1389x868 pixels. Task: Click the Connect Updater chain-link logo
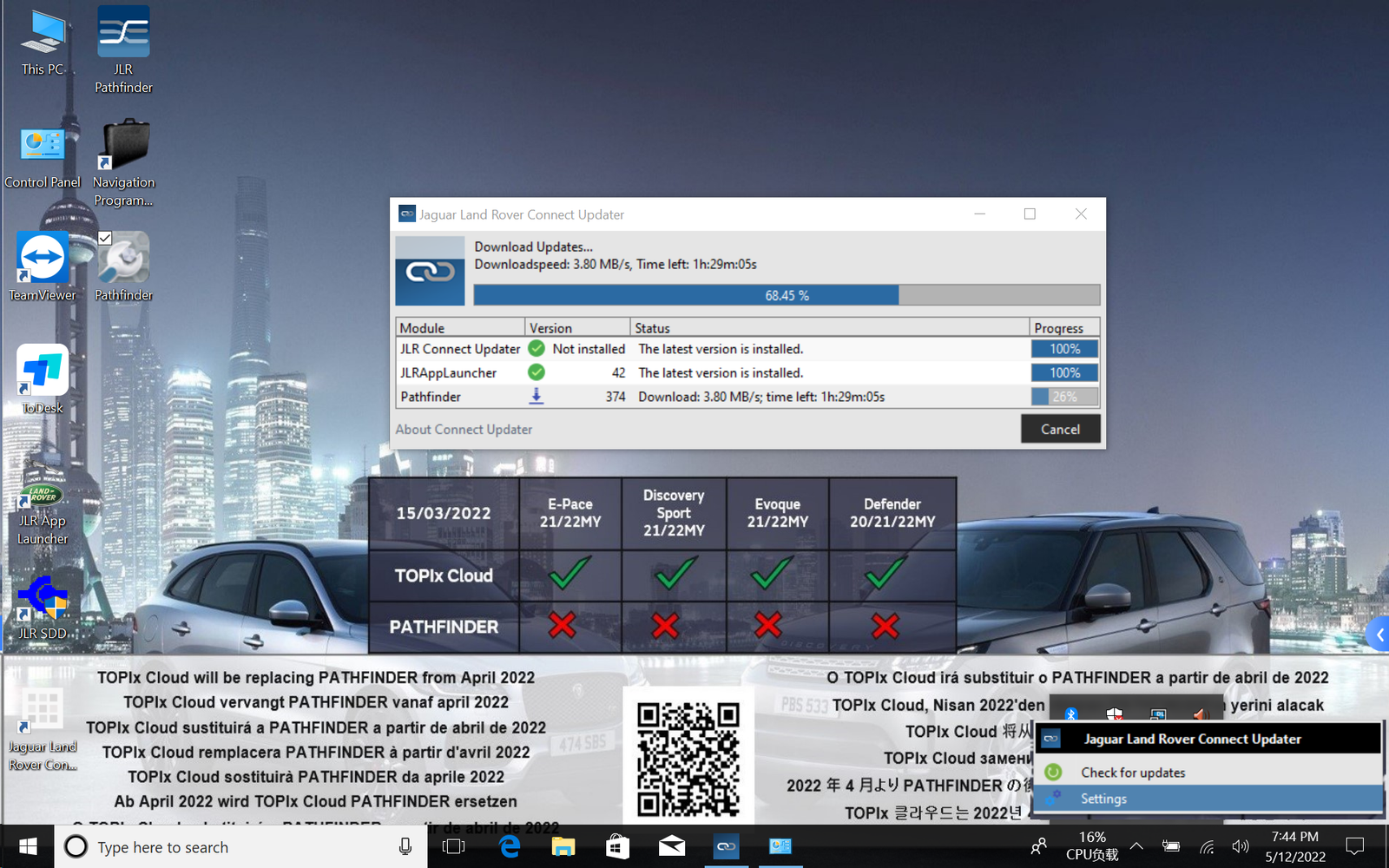click(430, 272)
